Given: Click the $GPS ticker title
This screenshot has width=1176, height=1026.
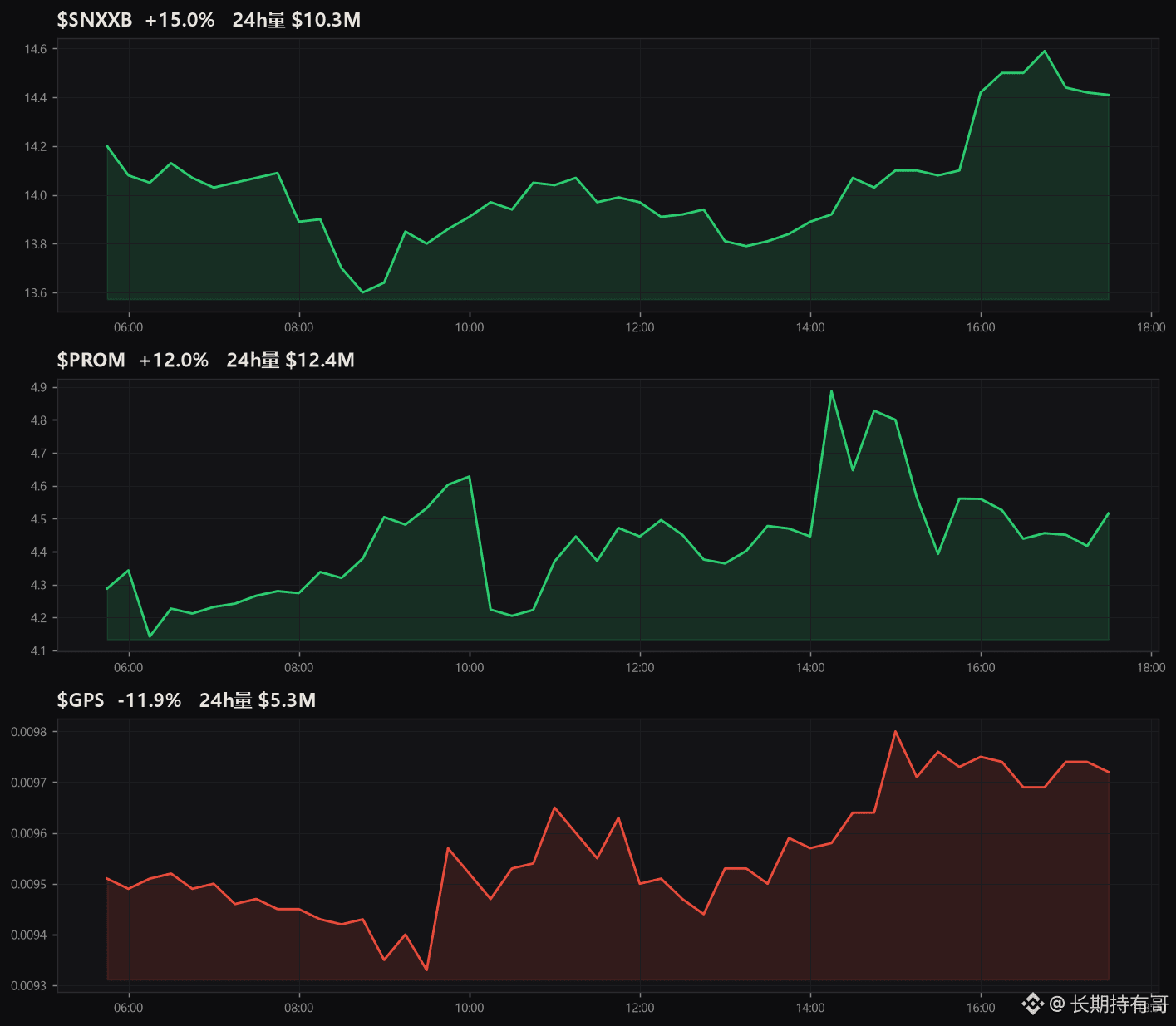Looking at the screenshot, I should tap(81, 700).
